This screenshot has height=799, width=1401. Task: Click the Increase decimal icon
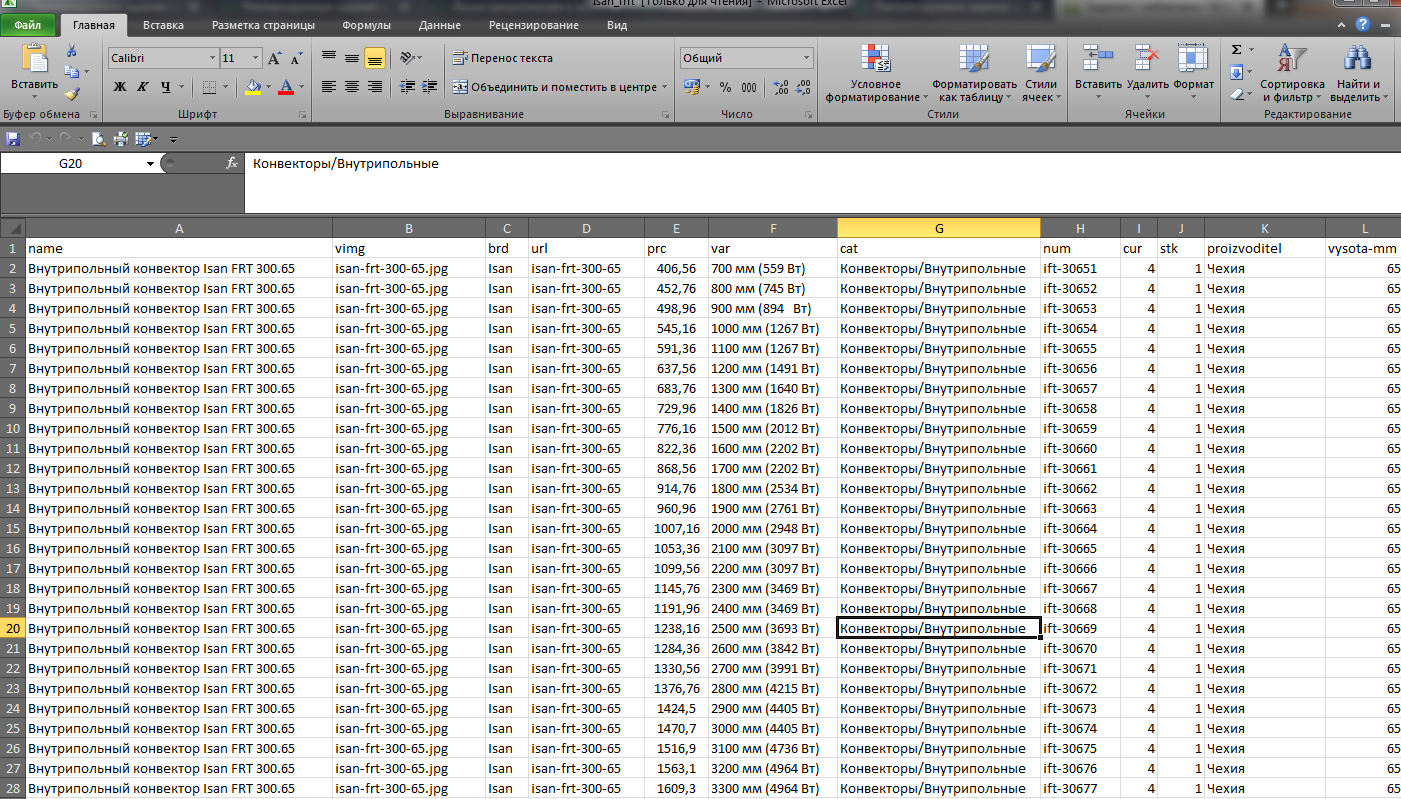pos(781,87)
